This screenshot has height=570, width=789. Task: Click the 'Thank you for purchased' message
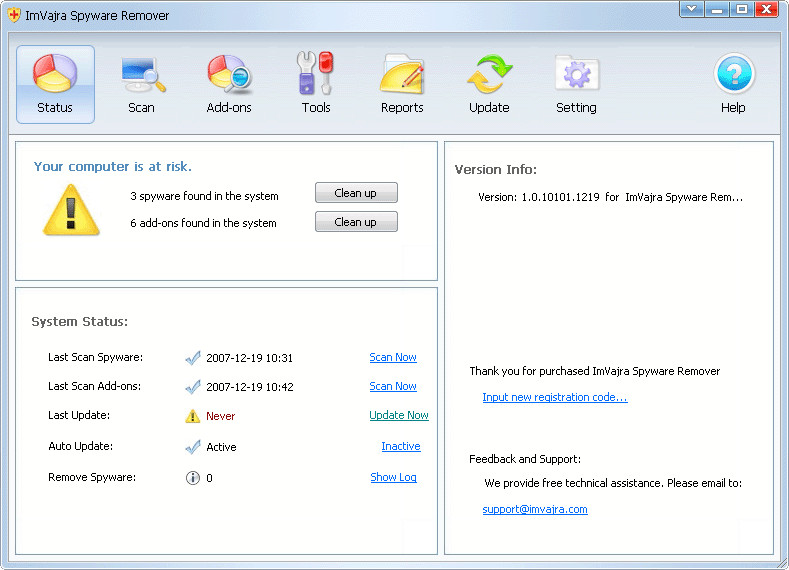(595, 371)
